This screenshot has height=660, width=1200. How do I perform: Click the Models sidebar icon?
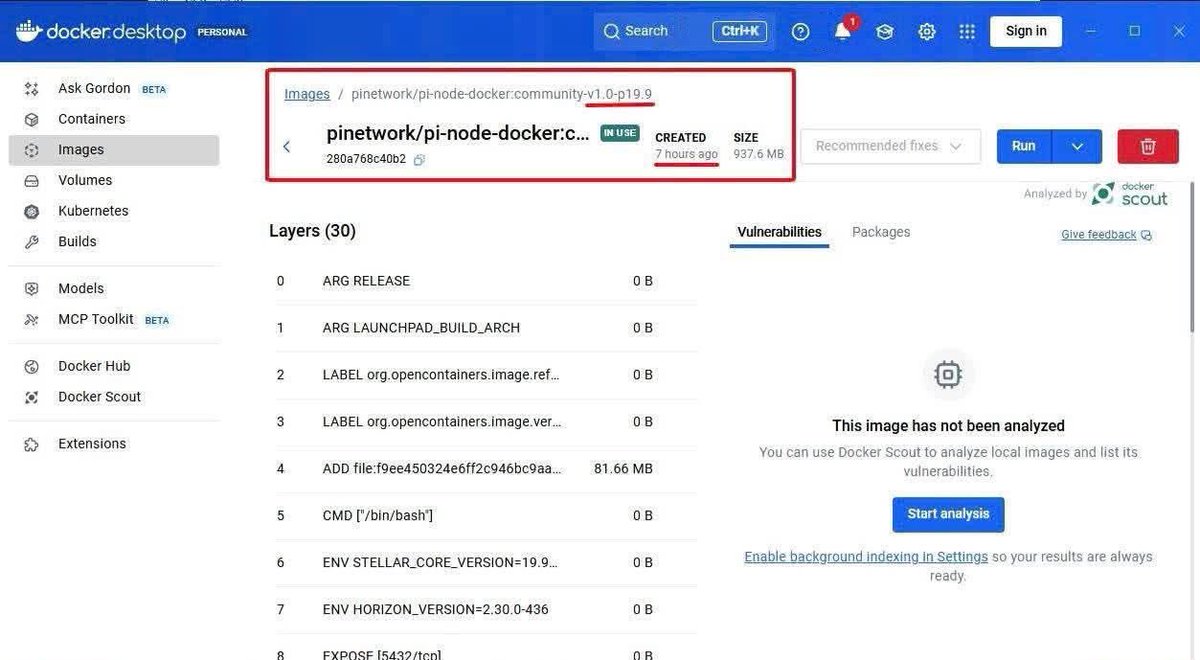32,289
